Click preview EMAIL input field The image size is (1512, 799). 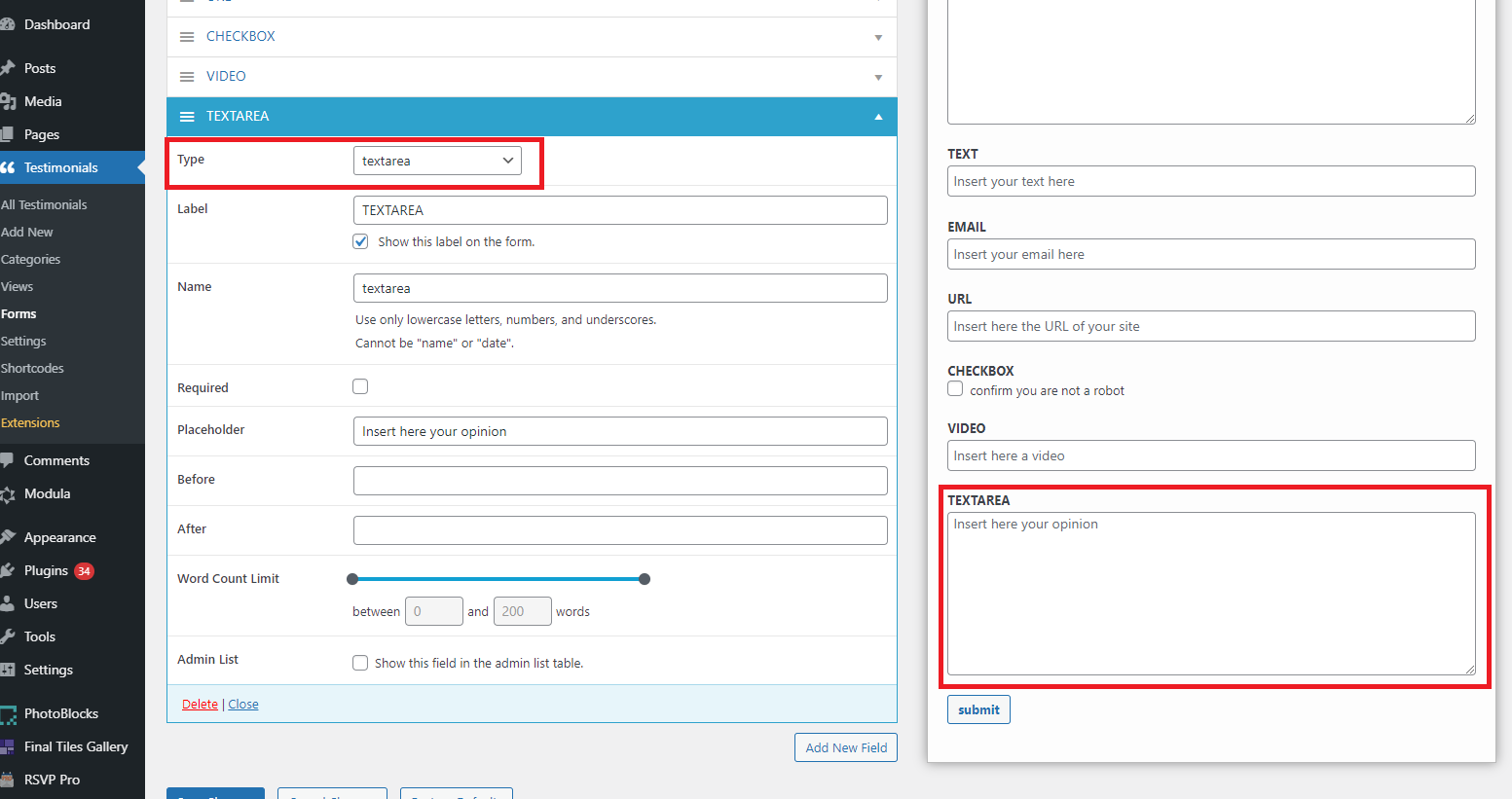coord(1211,254)
